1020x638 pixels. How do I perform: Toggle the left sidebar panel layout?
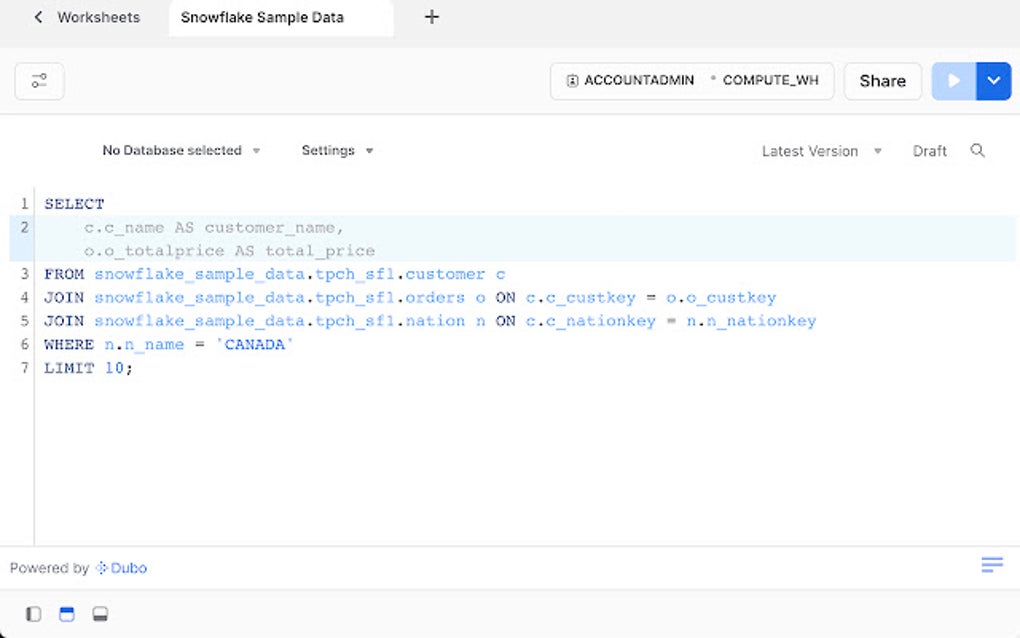pos(34,614)
